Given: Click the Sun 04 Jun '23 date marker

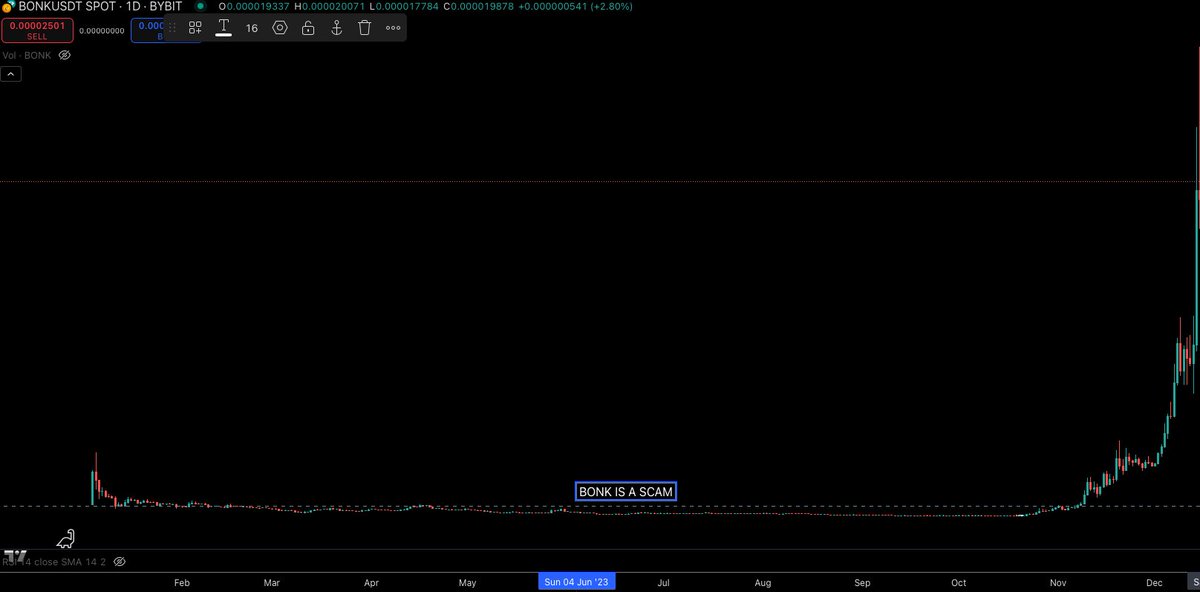Looking at the screenshot, I should pyautogui.click(x=576, y=581).
